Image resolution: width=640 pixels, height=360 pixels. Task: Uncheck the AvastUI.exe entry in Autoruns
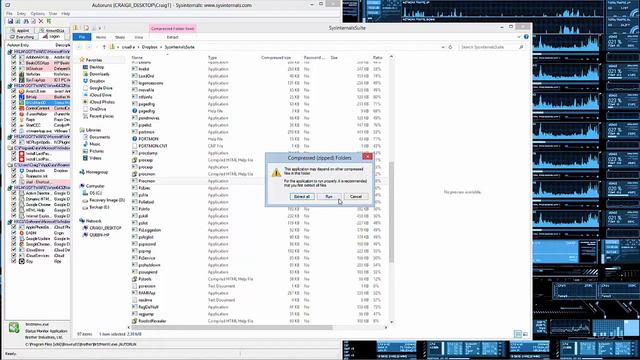(14, 91)
